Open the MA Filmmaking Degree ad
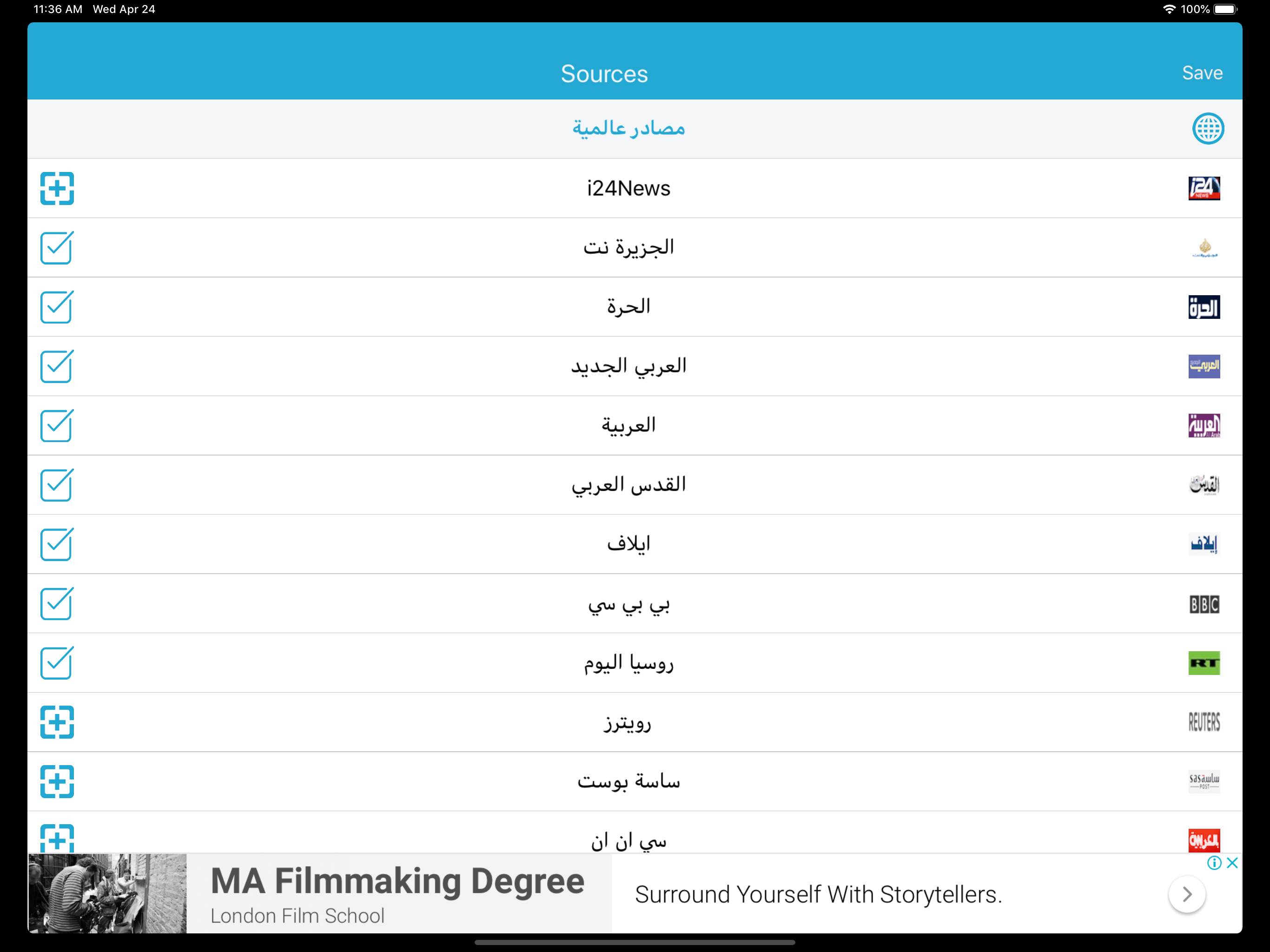This screenshot has height=952, width=1270. pos(397,881)
